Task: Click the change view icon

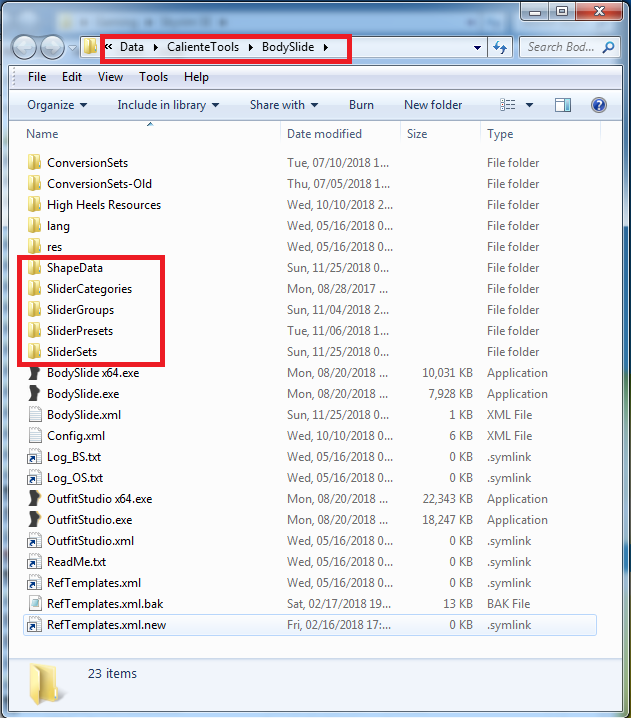Action: [x=507, y=105]
